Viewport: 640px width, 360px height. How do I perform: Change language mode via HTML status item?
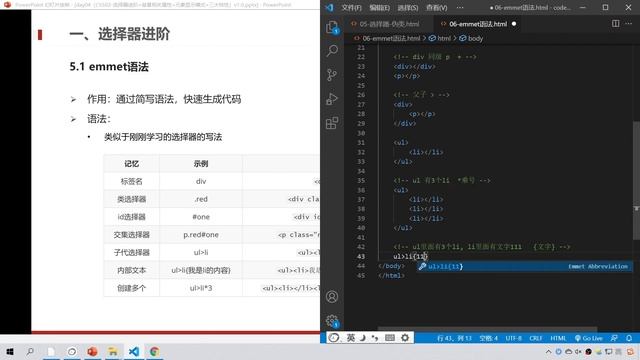(x=558, y=338)
